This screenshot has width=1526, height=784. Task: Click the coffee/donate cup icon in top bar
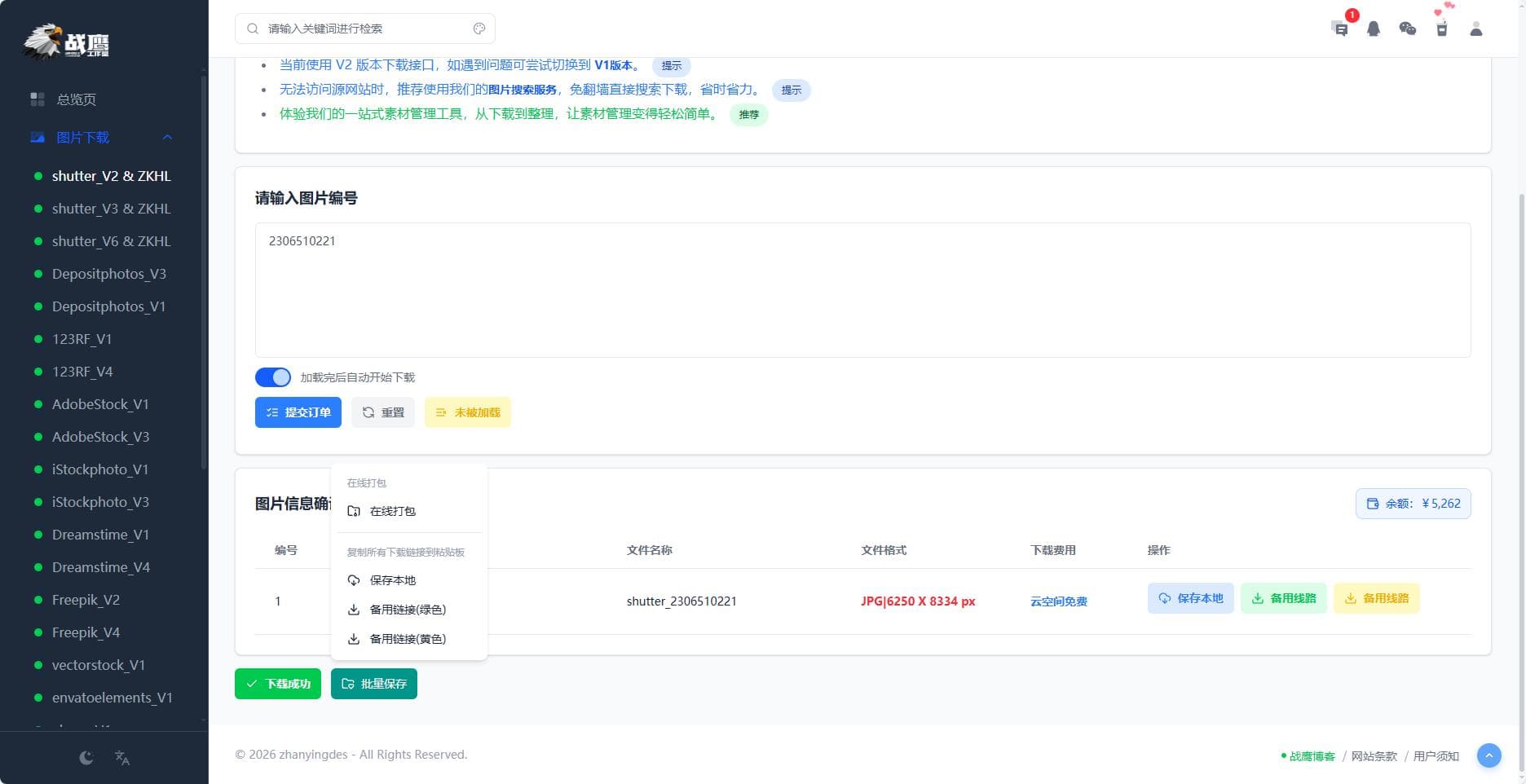tap(1442, 29)
